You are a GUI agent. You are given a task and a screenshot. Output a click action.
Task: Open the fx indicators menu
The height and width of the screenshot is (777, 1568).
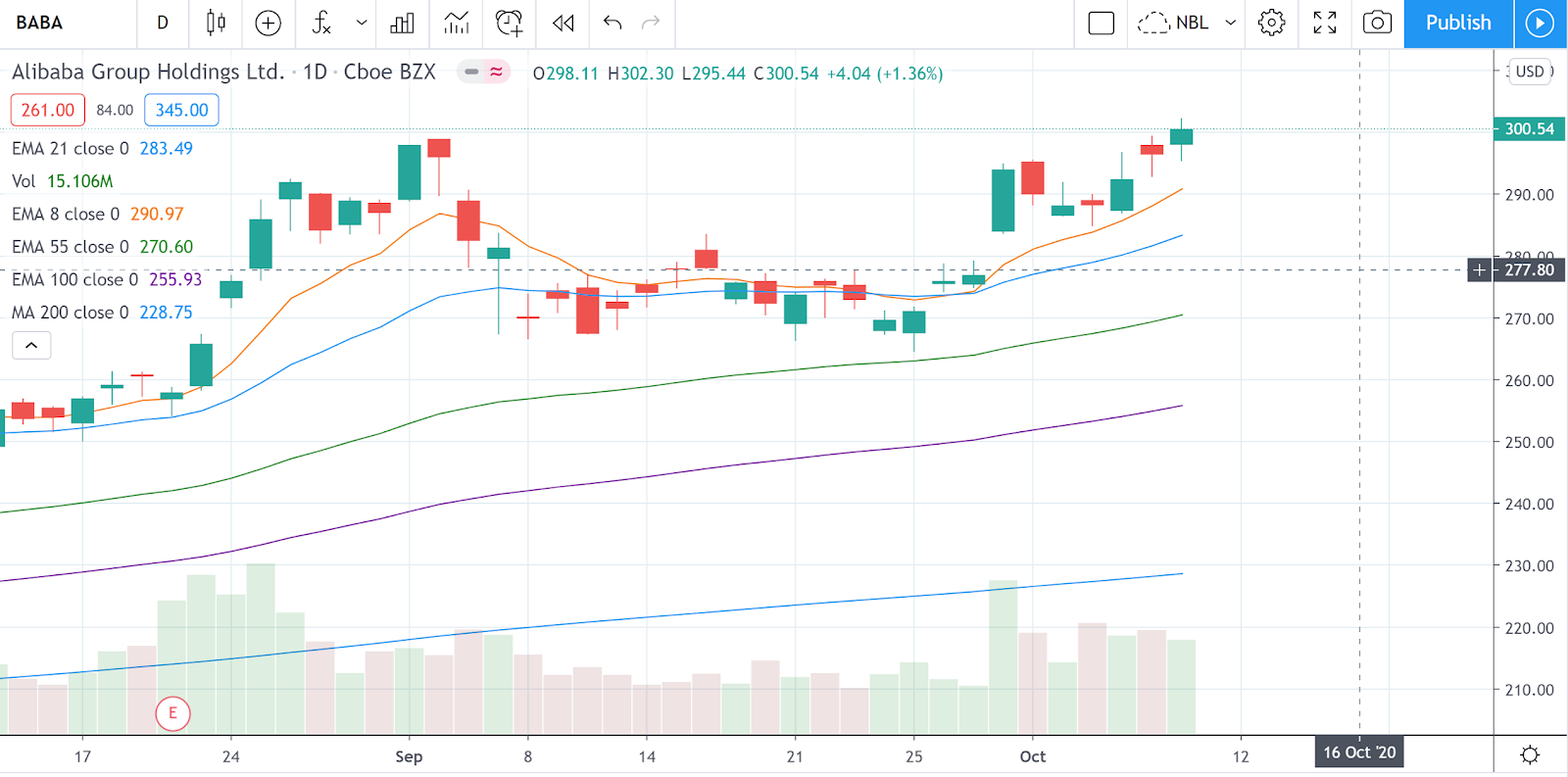pyautogui.click(x=321, y=23)
